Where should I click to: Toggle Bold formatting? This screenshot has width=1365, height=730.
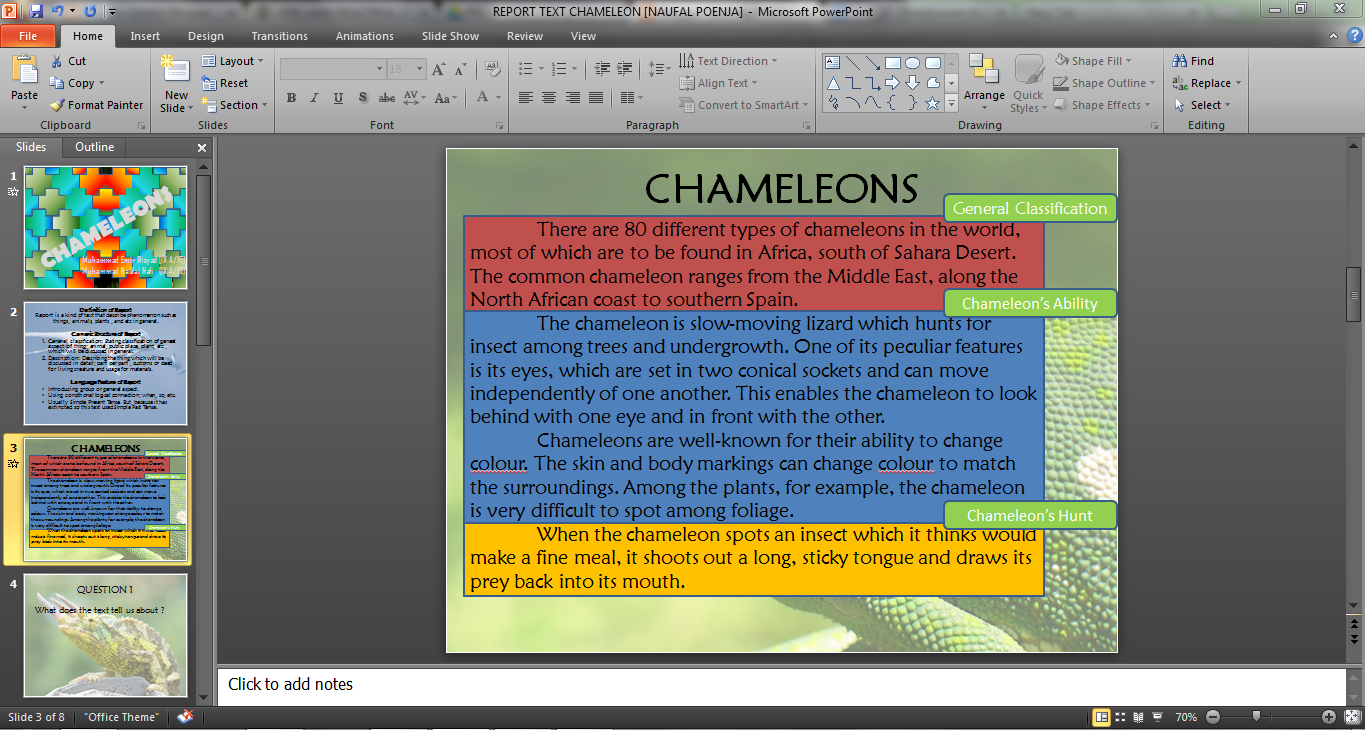point(291,97)
